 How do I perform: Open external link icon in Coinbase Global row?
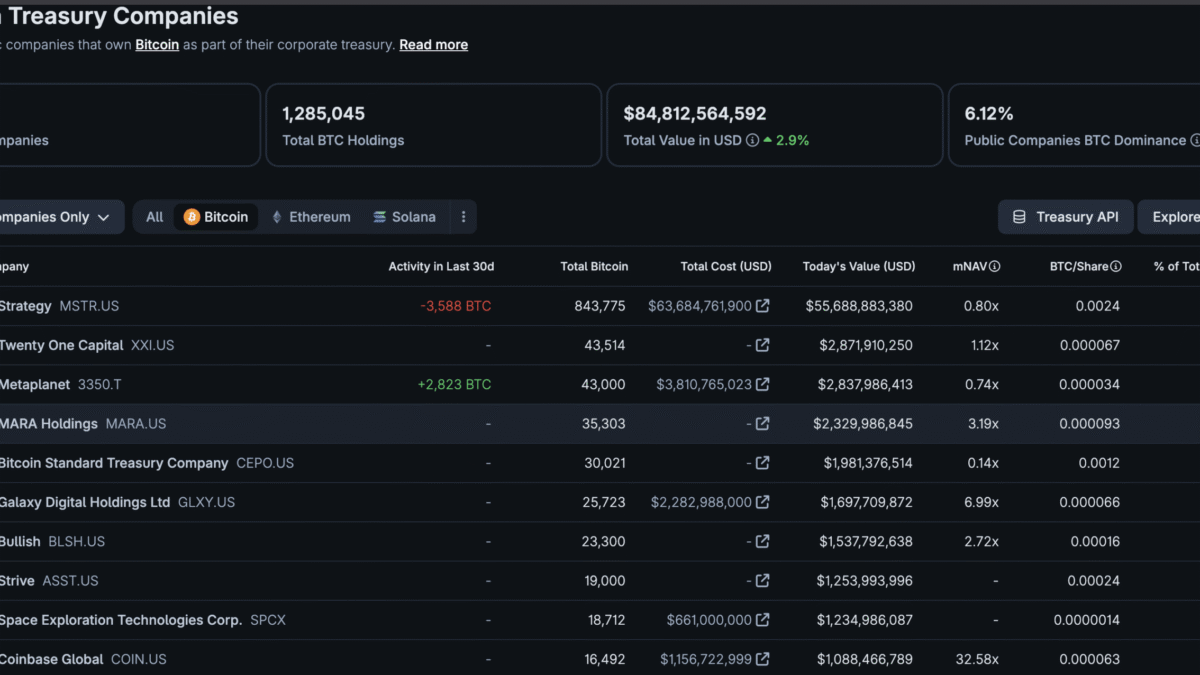(x=763, y=659)
